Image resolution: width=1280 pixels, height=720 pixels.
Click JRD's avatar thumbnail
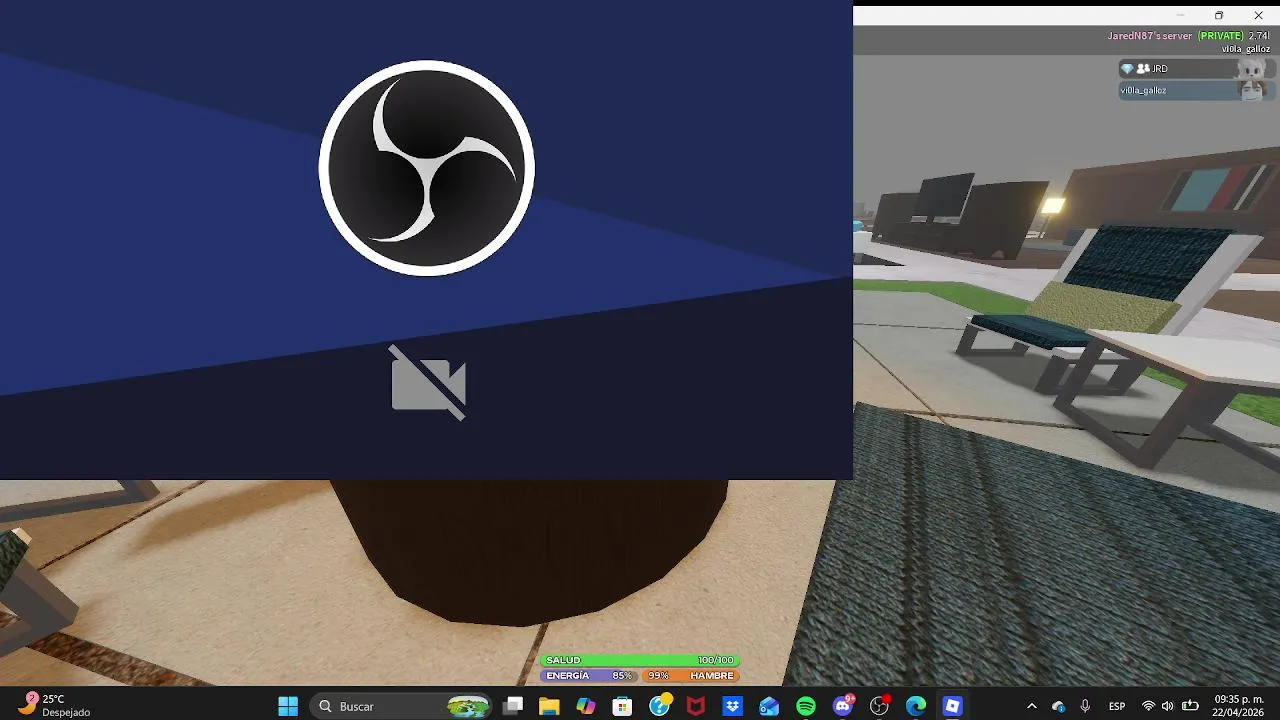[x=1251, y=68]
